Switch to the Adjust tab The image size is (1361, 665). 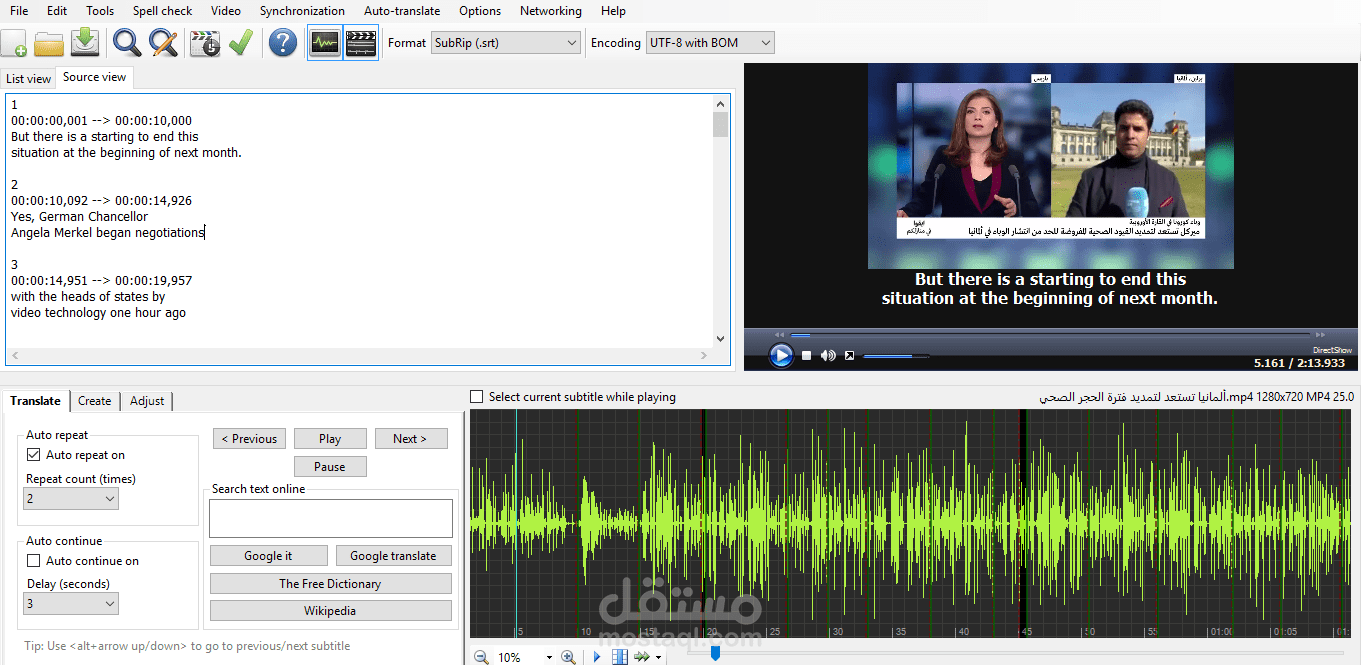click(x=147, y=401)
